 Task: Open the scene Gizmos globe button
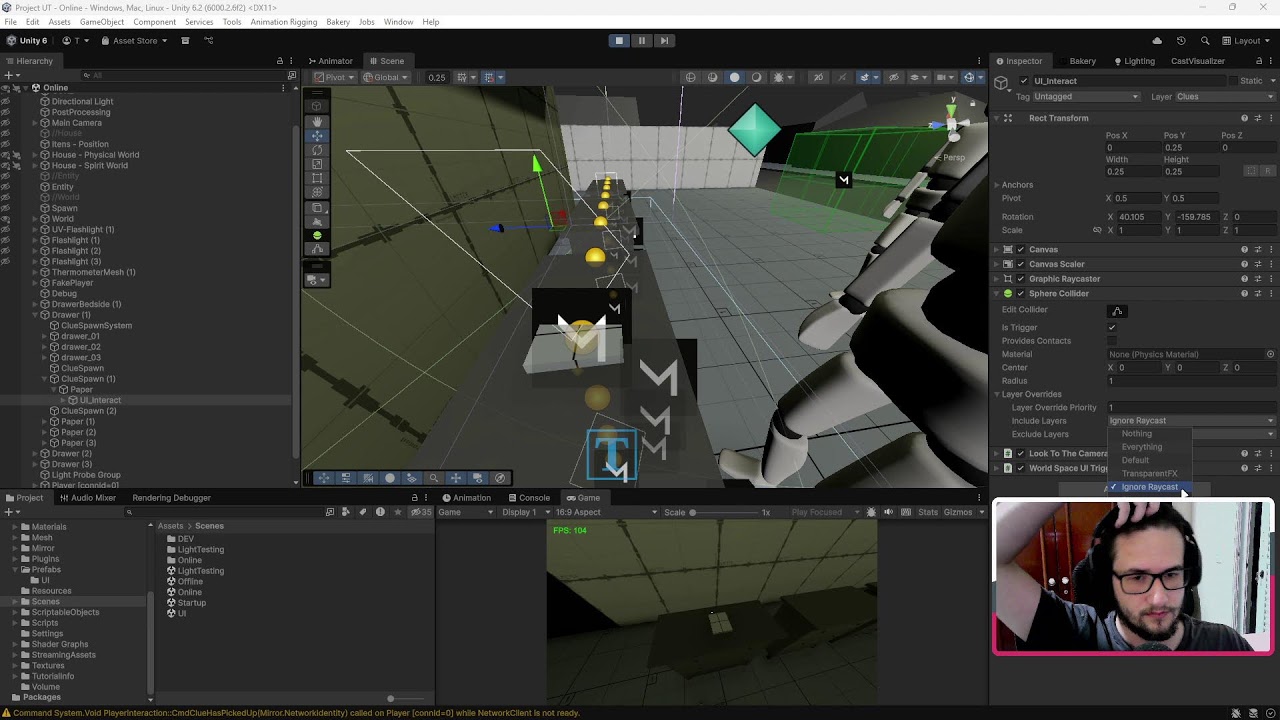[968, 77]
